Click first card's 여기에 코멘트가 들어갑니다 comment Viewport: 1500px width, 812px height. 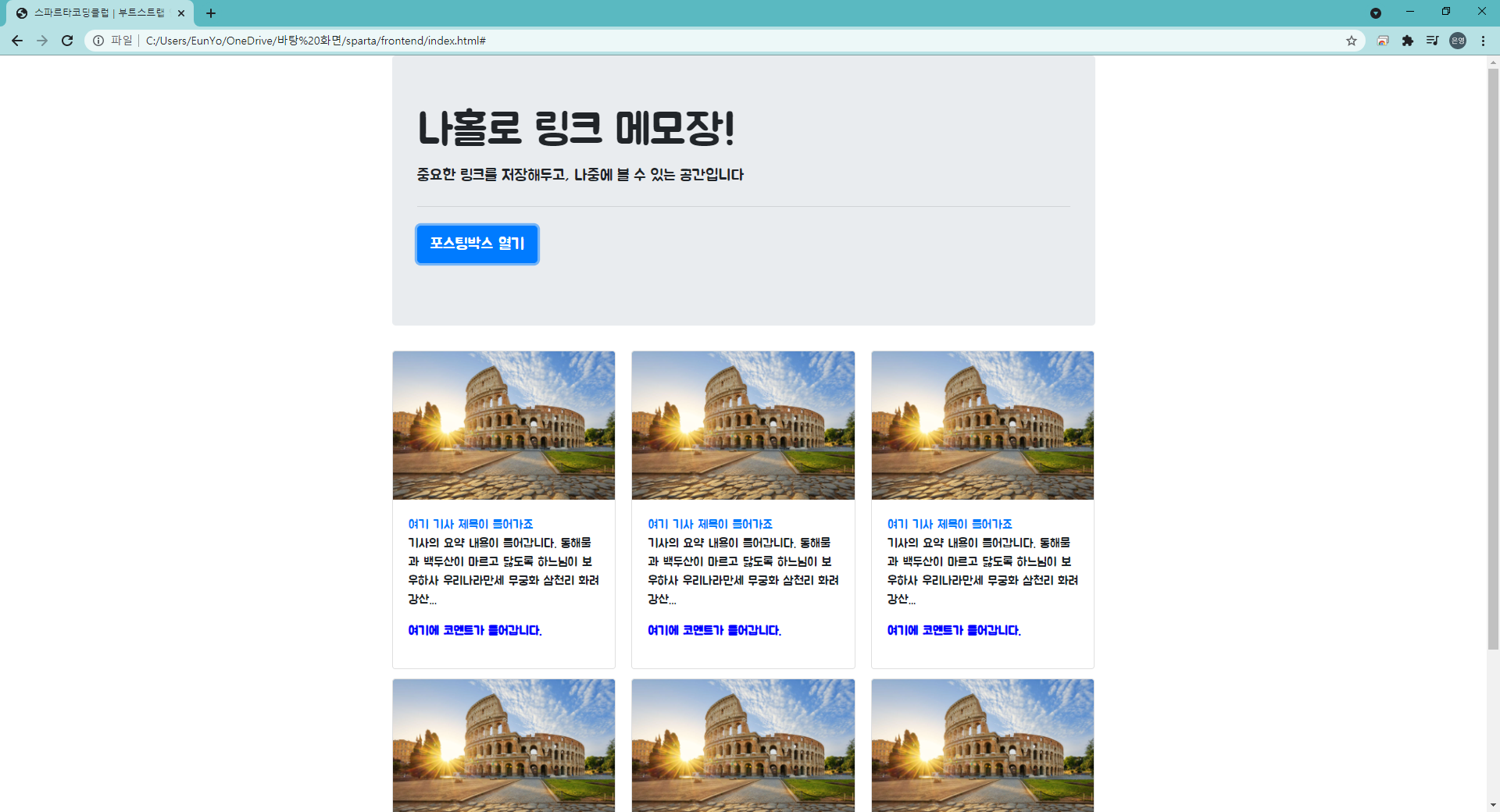click(475, 630)
